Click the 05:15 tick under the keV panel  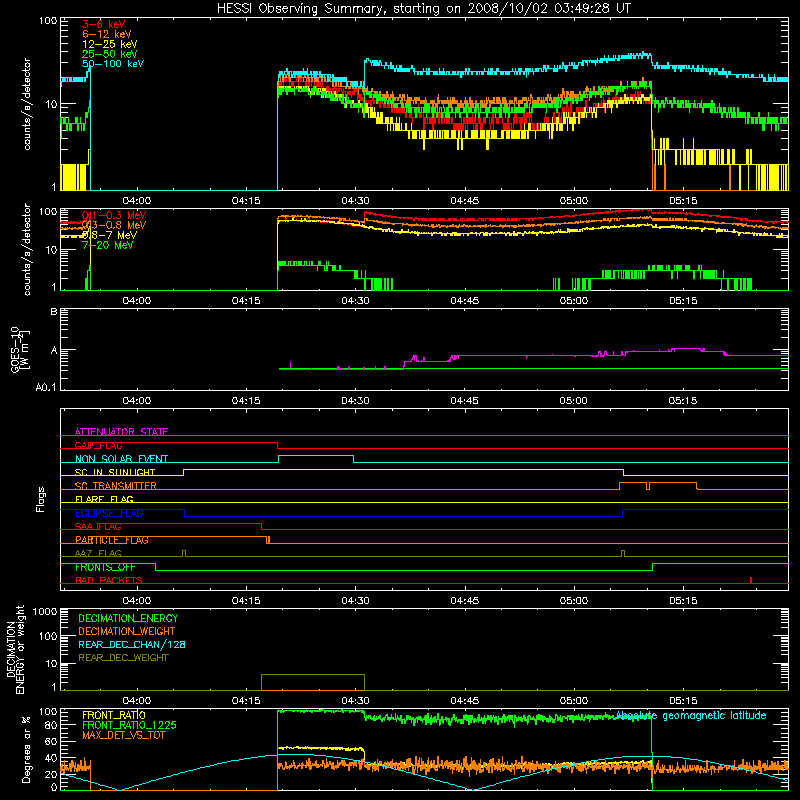coord(683,201)
